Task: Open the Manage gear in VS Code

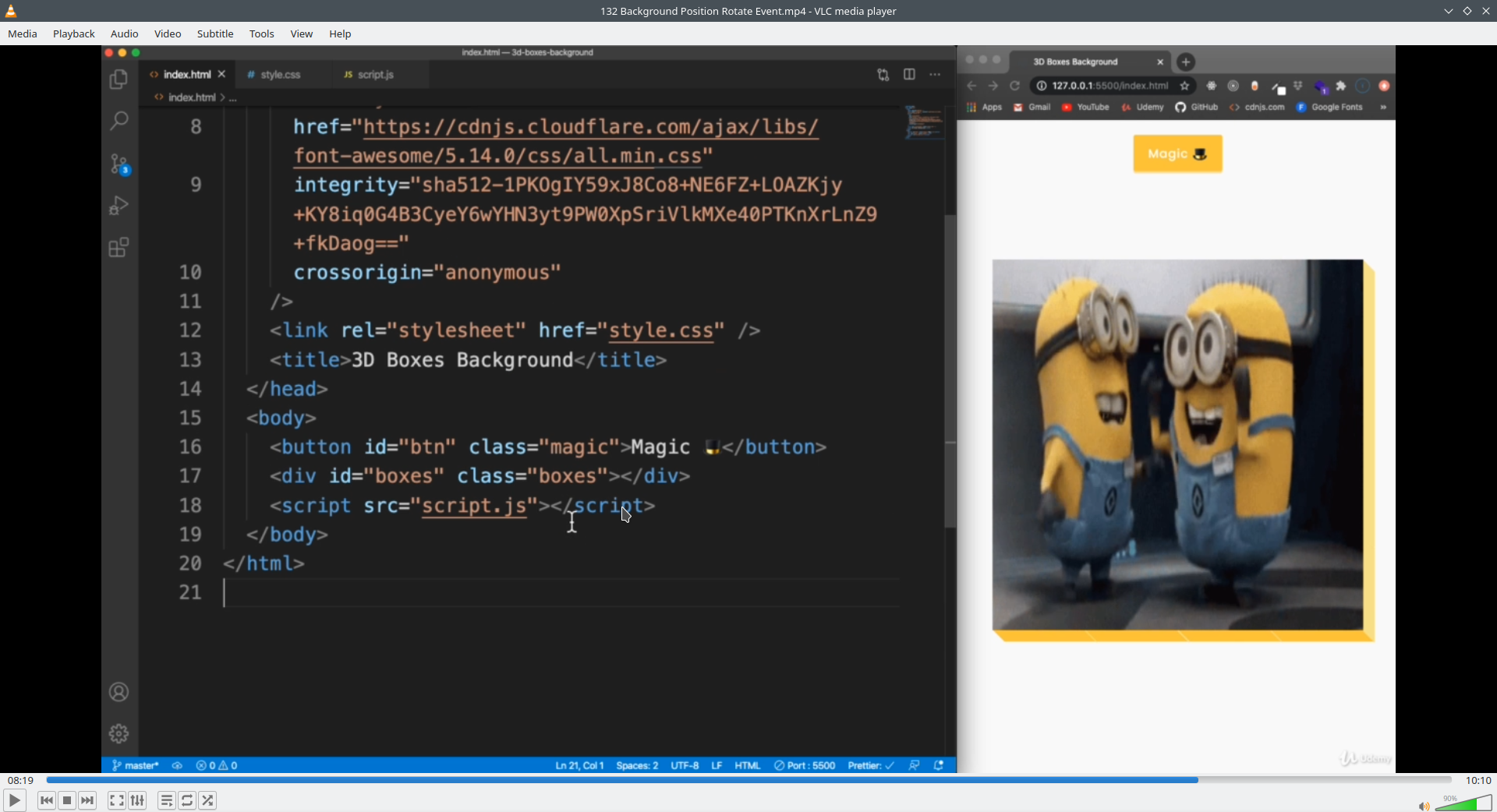Action: 119,733
